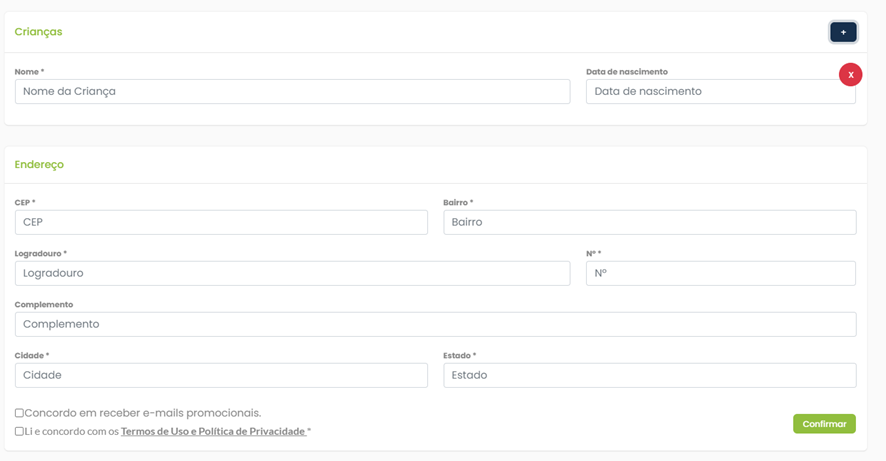This screenshot has width=886, height=461.
Task: Click the Crianças section heading
Action: [x=38, y=32]
